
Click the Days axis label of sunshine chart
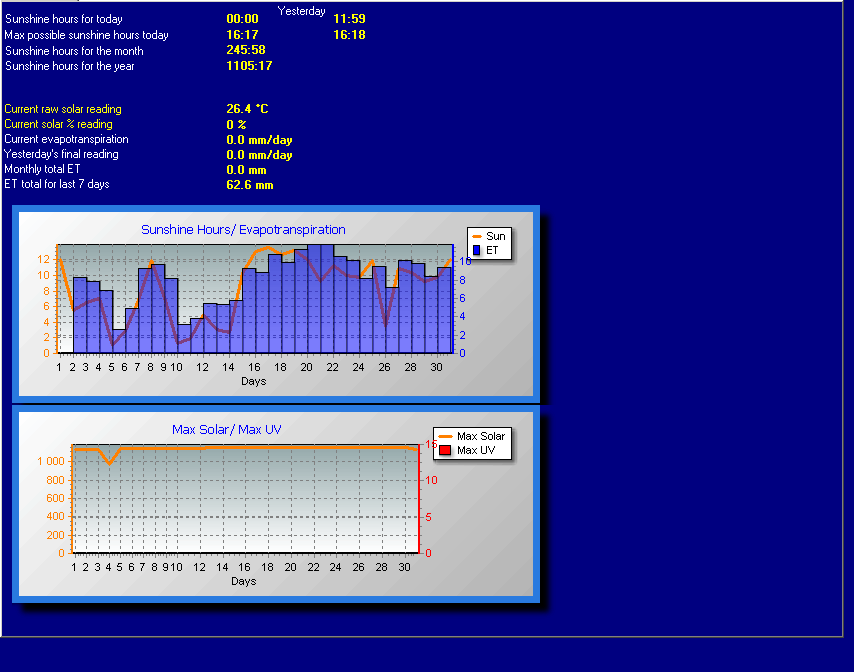[253, 381]
